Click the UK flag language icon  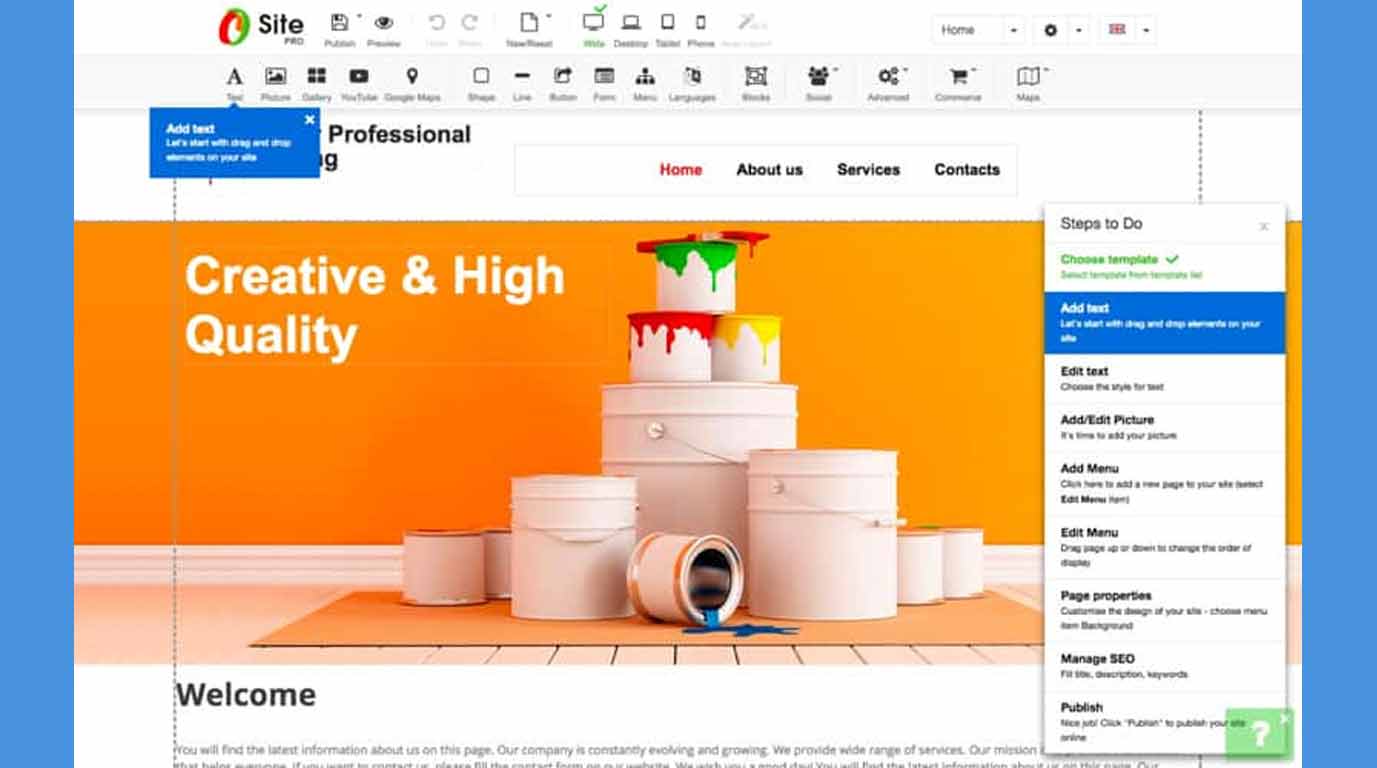tap(1117, 30)
